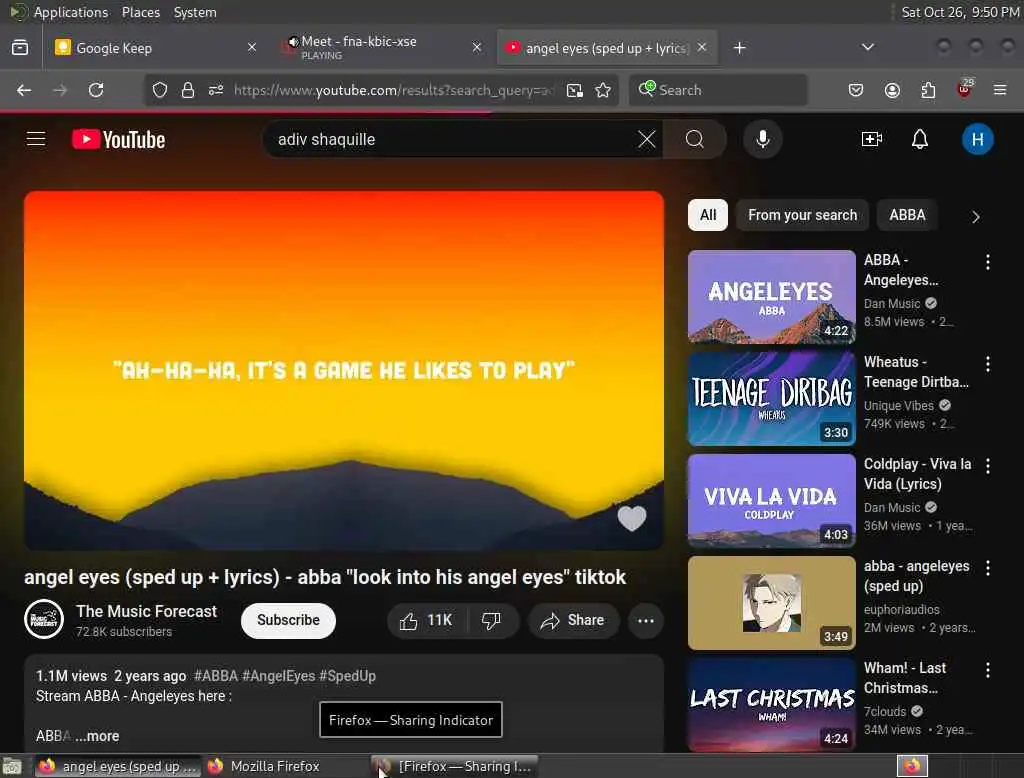Open The Music Forecast channel avatar
Image resolution: width=1024 pixels, height=778 pixels.
coord(44,619)
